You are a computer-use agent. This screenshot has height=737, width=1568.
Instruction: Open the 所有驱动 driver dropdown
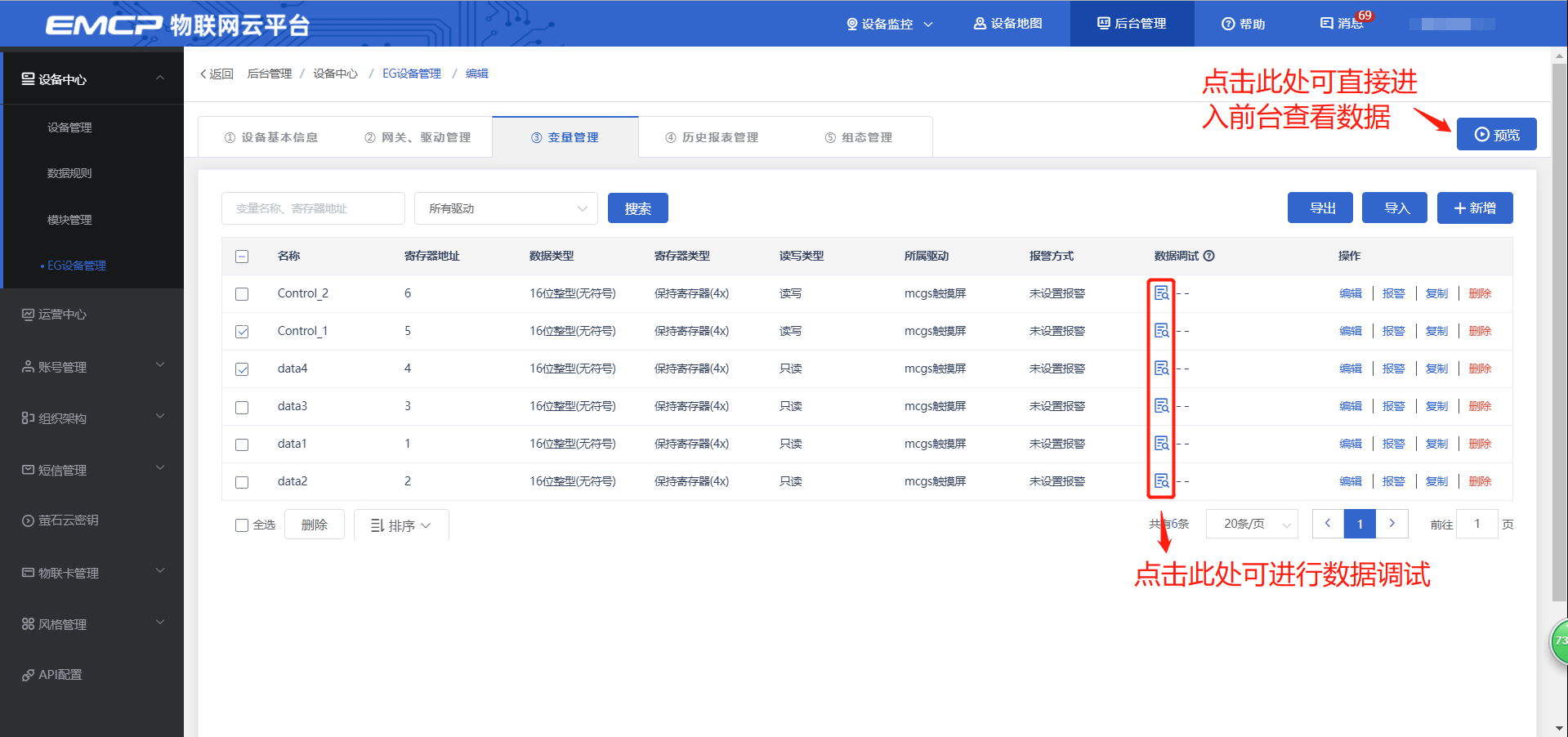pyautogui.click(x=506, y=208)
